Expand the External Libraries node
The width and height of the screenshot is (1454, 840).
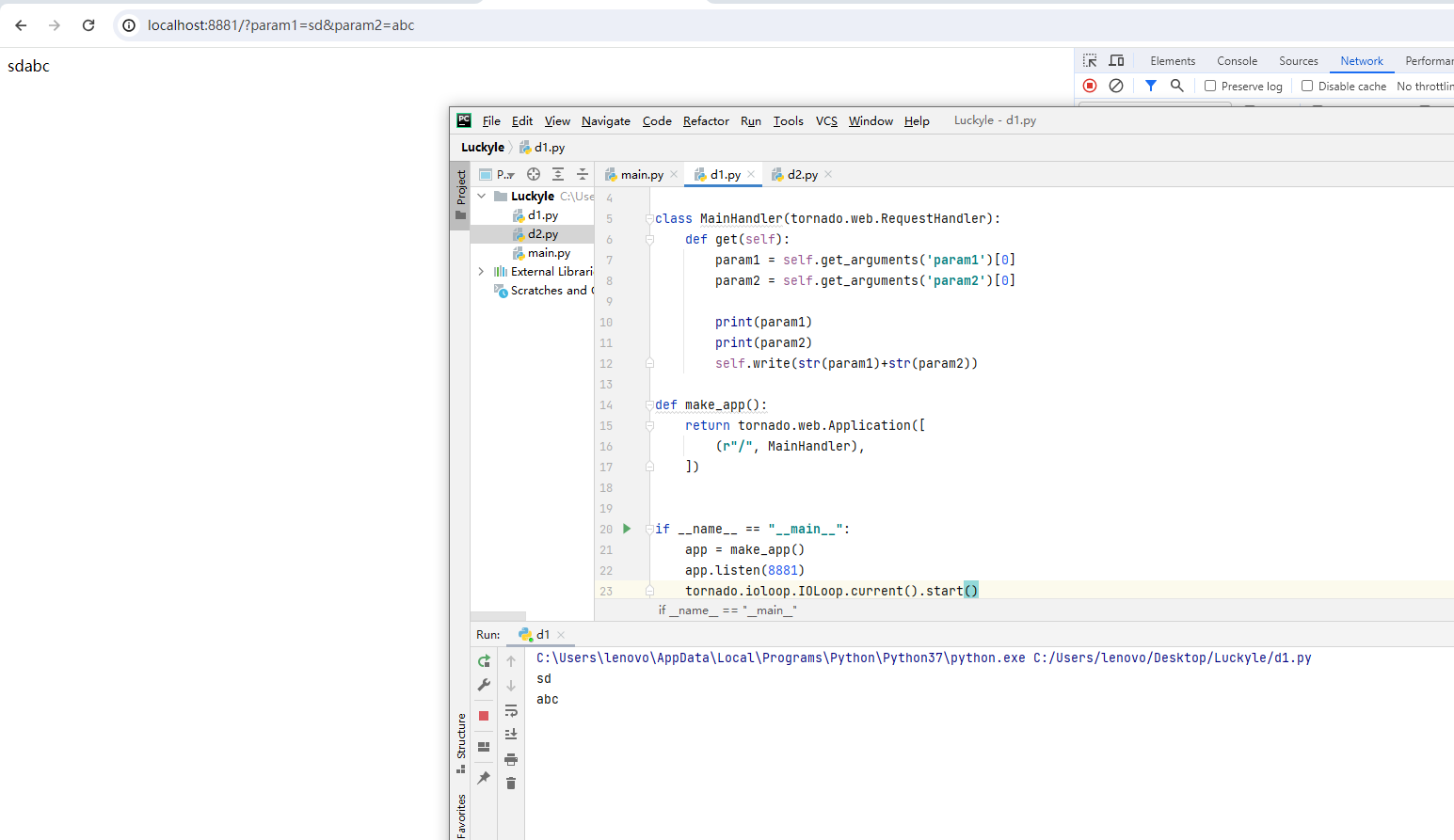(x=482, y=272)
